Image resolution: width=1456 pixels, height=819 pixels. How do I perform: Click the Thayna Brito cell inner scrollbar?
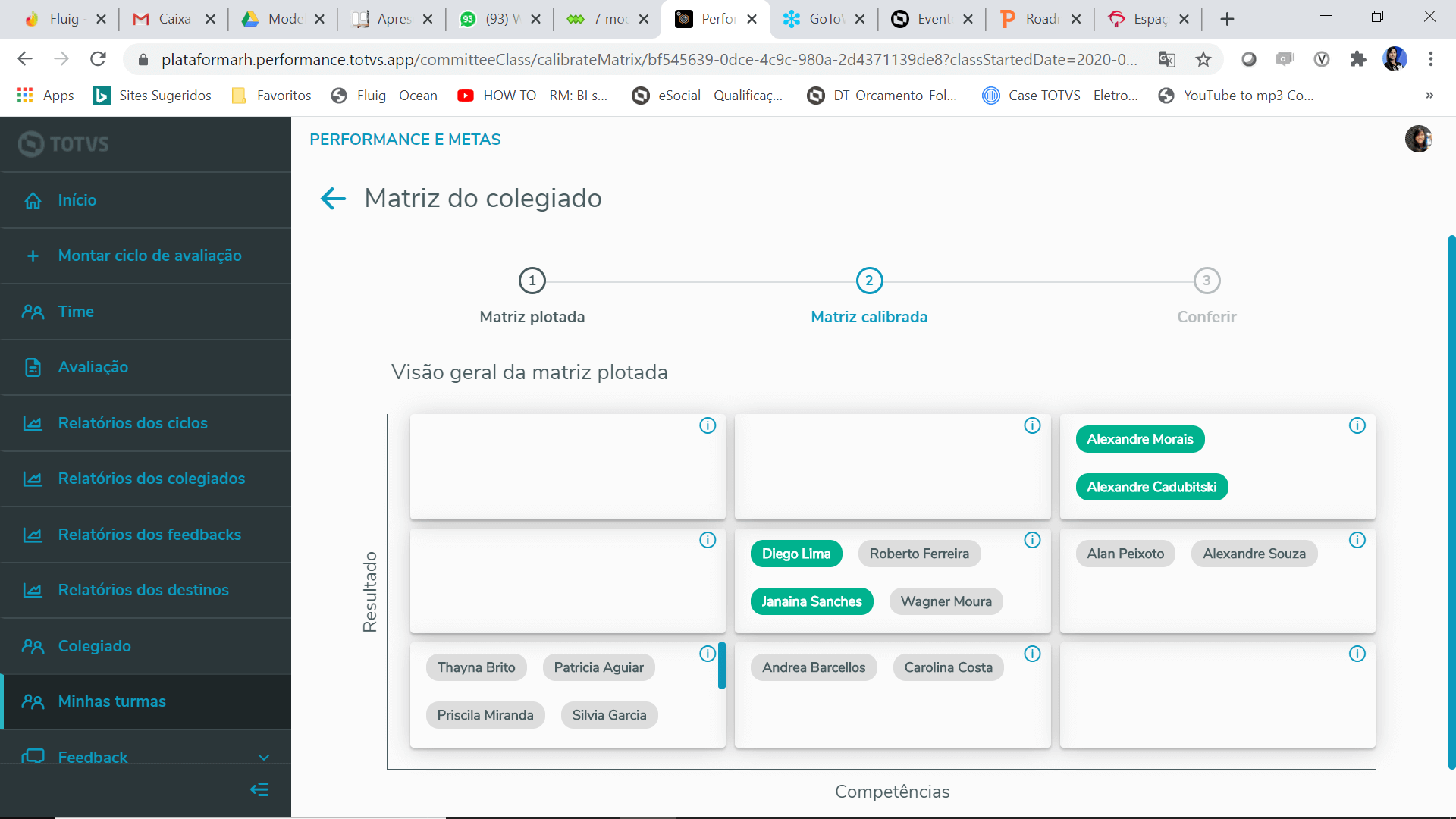coord(722,665)
